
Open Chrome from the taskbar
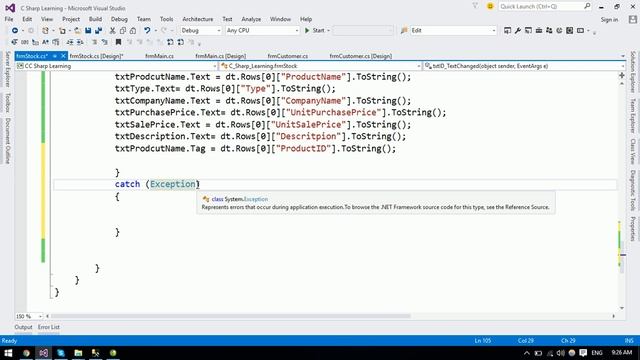(x=26, y=353)
